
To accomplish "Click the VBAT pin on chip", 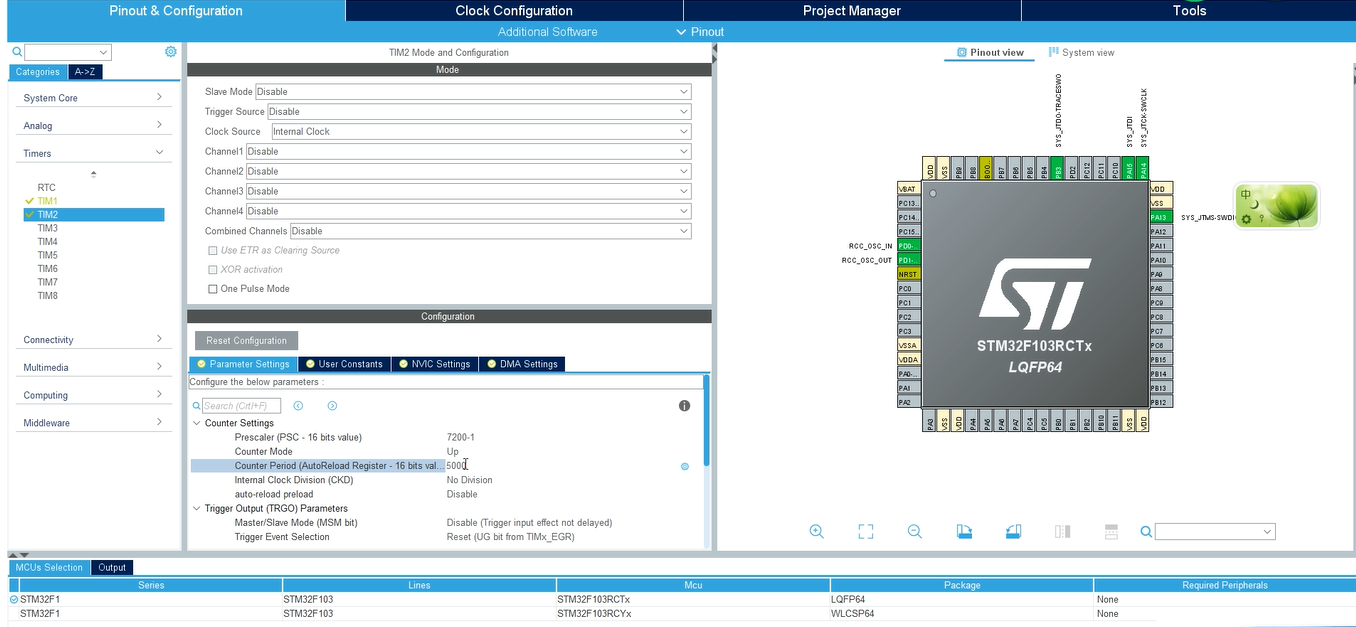I will click(908, 189).
